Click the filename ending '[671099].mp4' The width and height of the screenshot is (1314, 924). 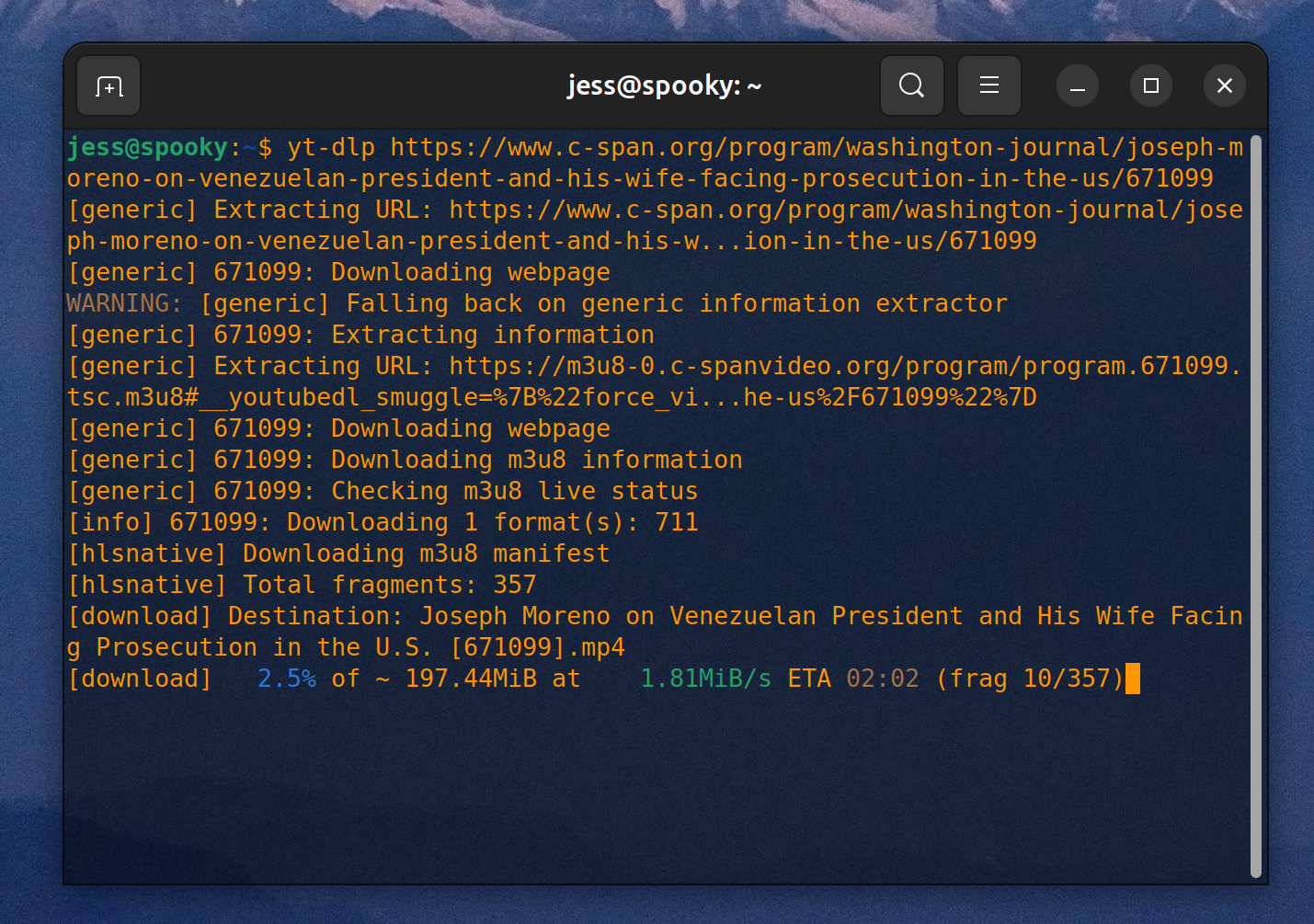tap(655, 632)
